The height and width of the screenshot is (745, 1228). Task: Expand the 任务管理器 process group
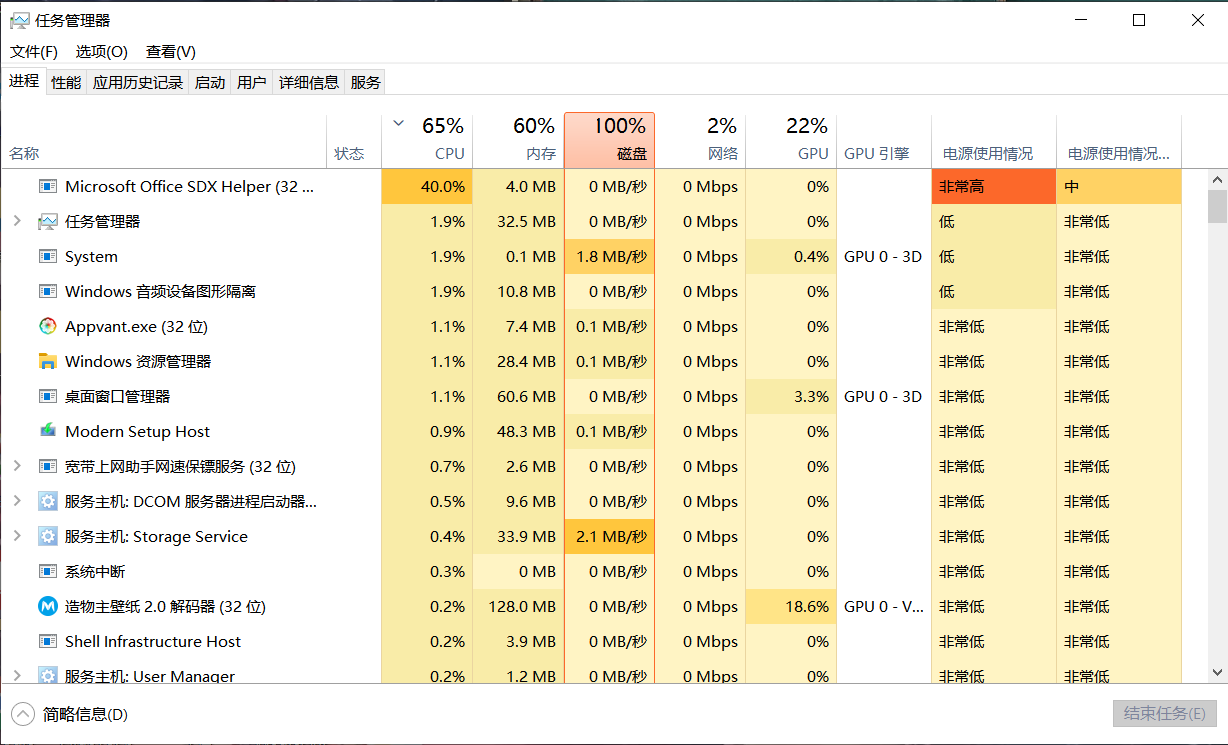point(17,221)
